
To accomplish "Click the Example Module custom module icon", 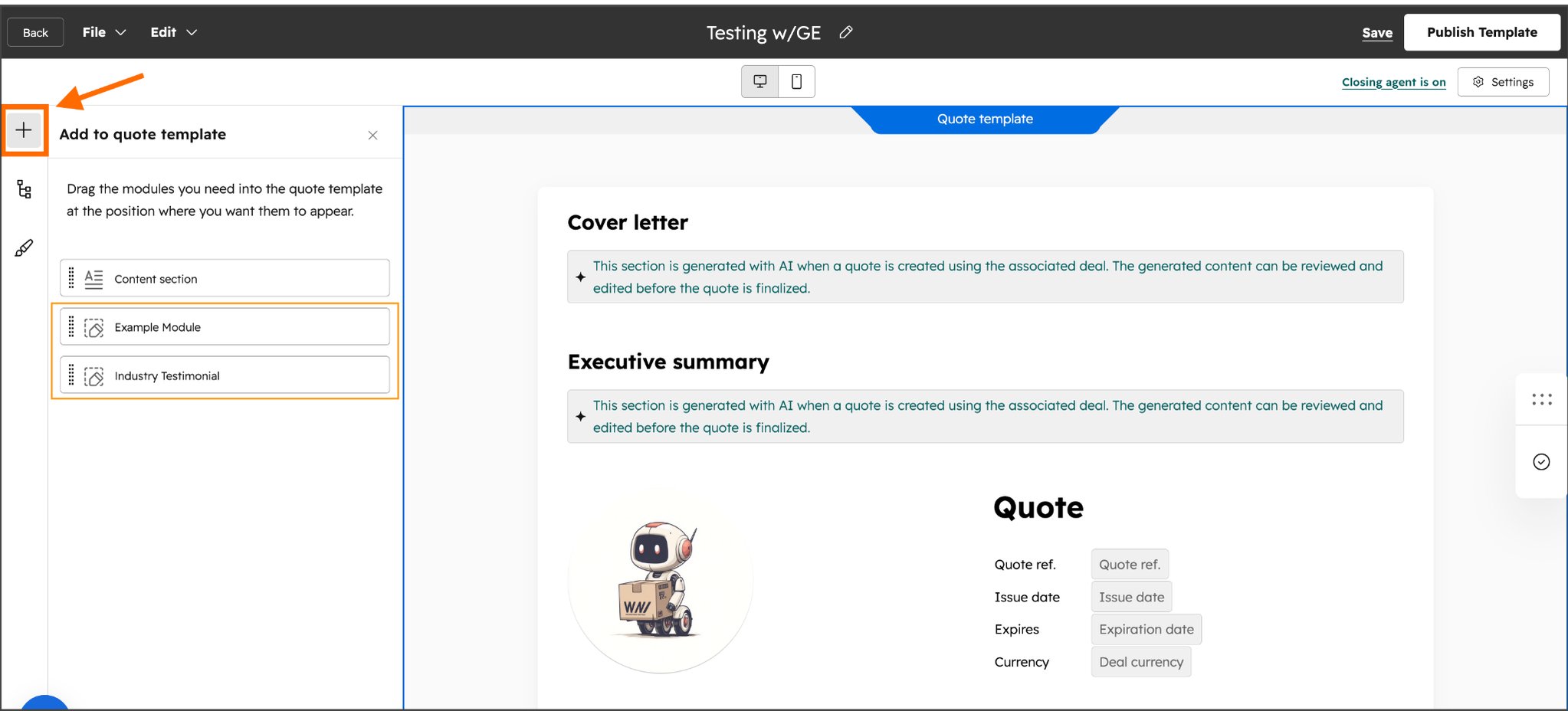I will pyautogui.click(x=93, y=327).
